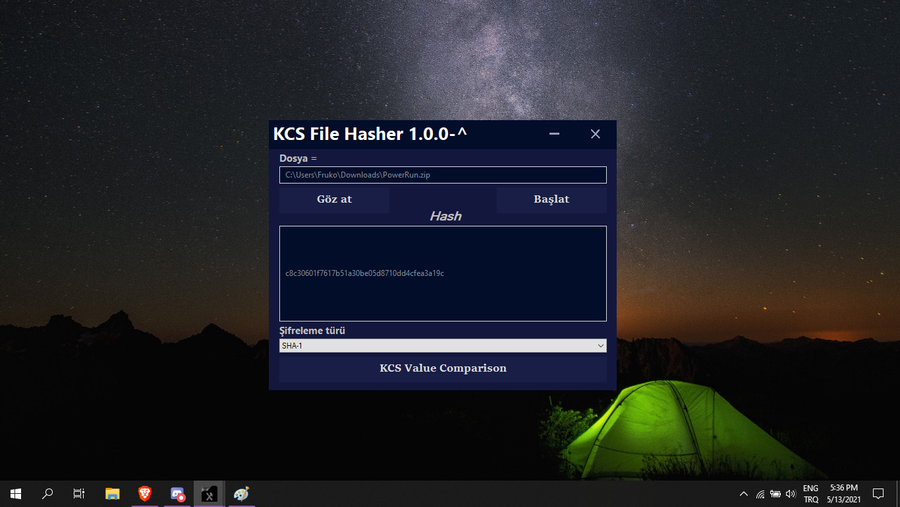This screenshot has height=507, width=900.
Task: Open the Action Center notifications icon
Action: click(878, 494)
